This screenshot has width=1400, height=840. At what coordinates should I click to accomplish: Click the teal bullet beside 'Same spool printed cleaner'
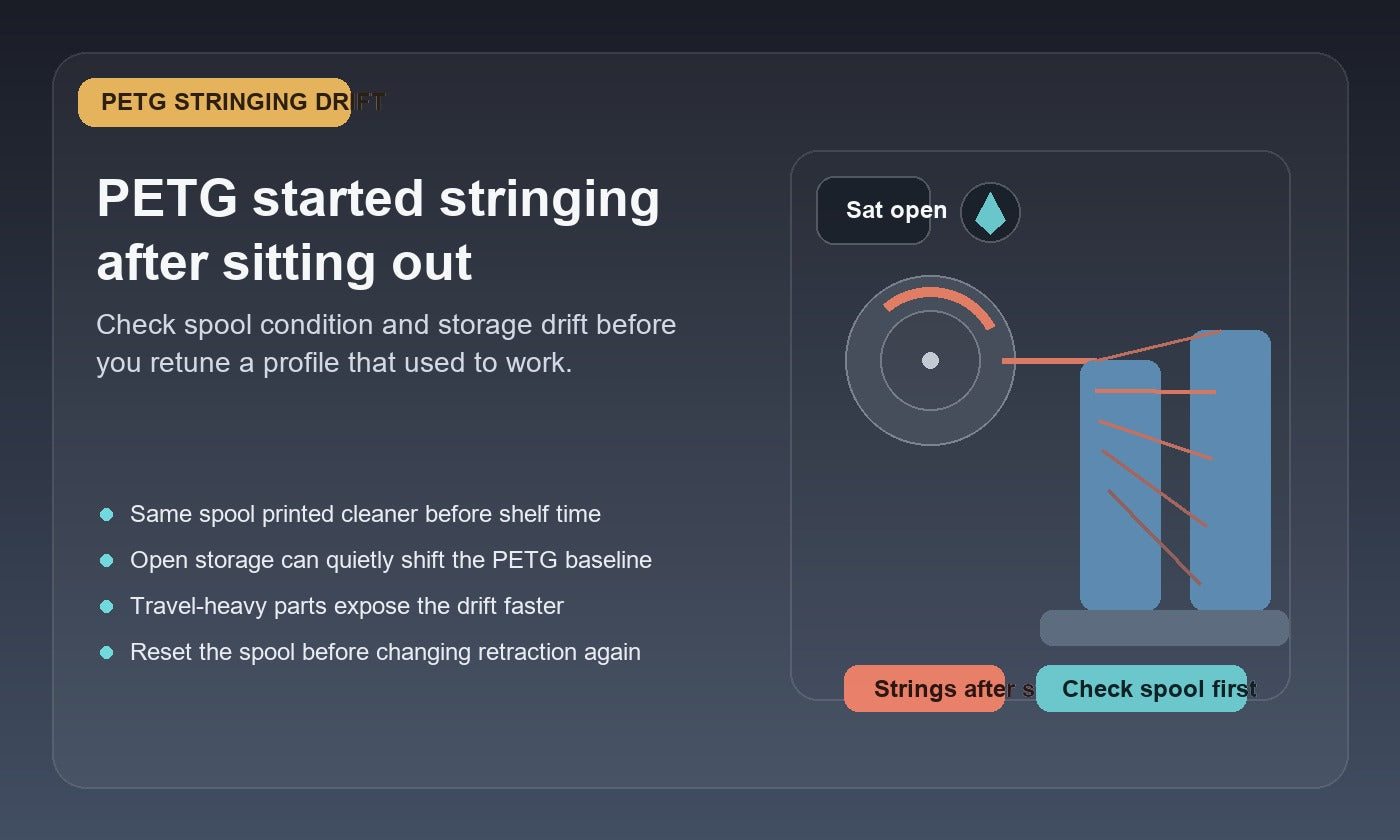pyautogui.click(x=107, y=514)
